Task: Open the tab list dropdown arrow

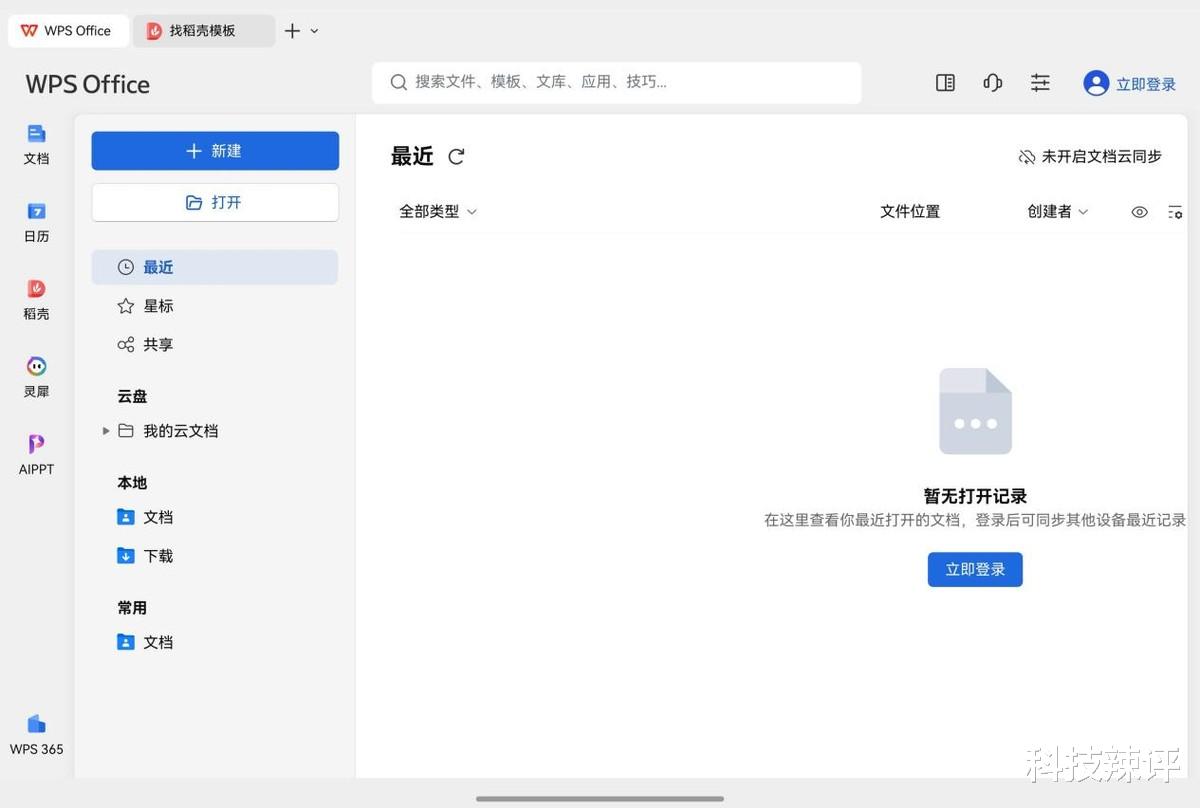Action: pos(314,31)
